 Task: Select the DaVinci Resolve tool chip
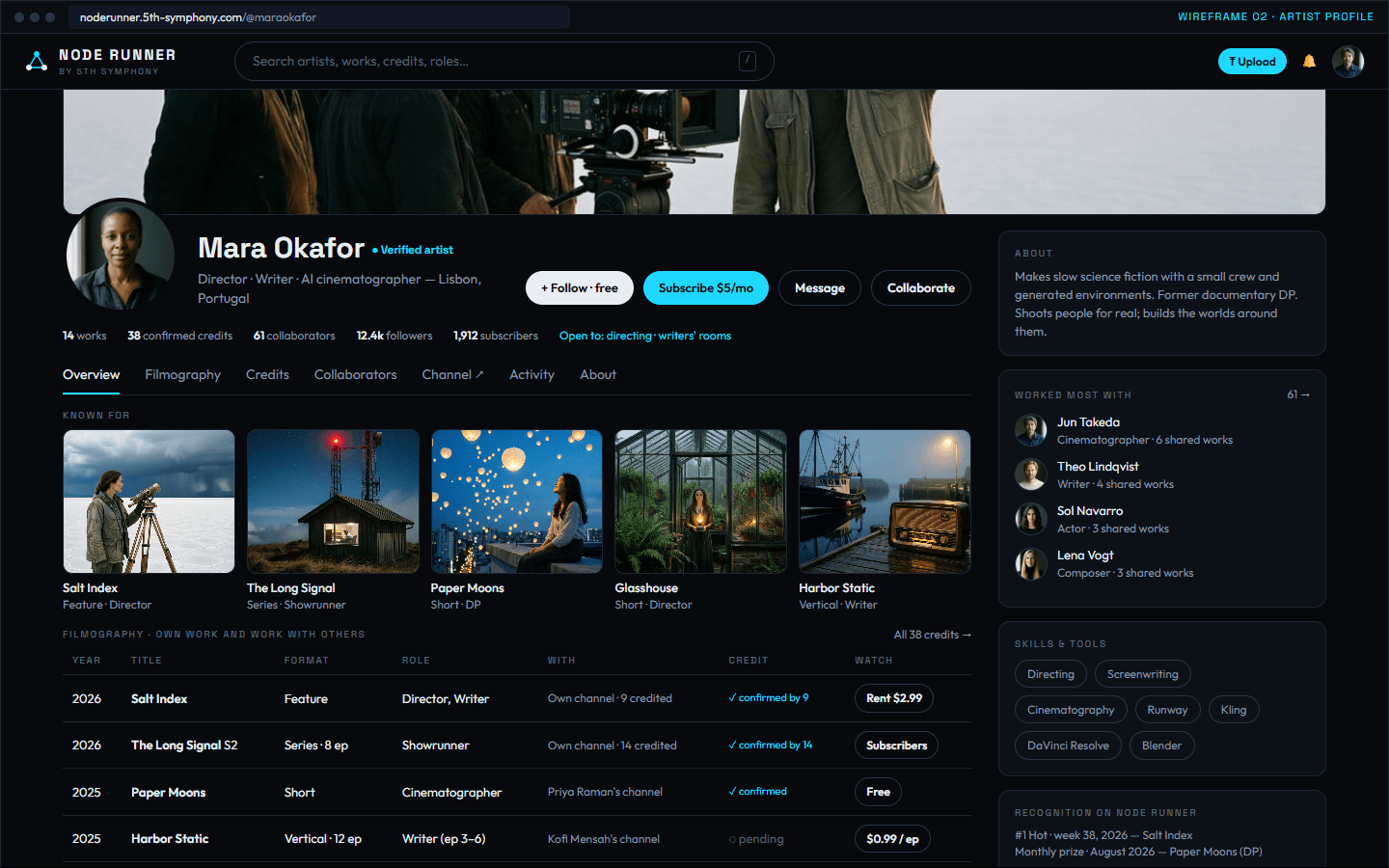tap(1068, 746)
